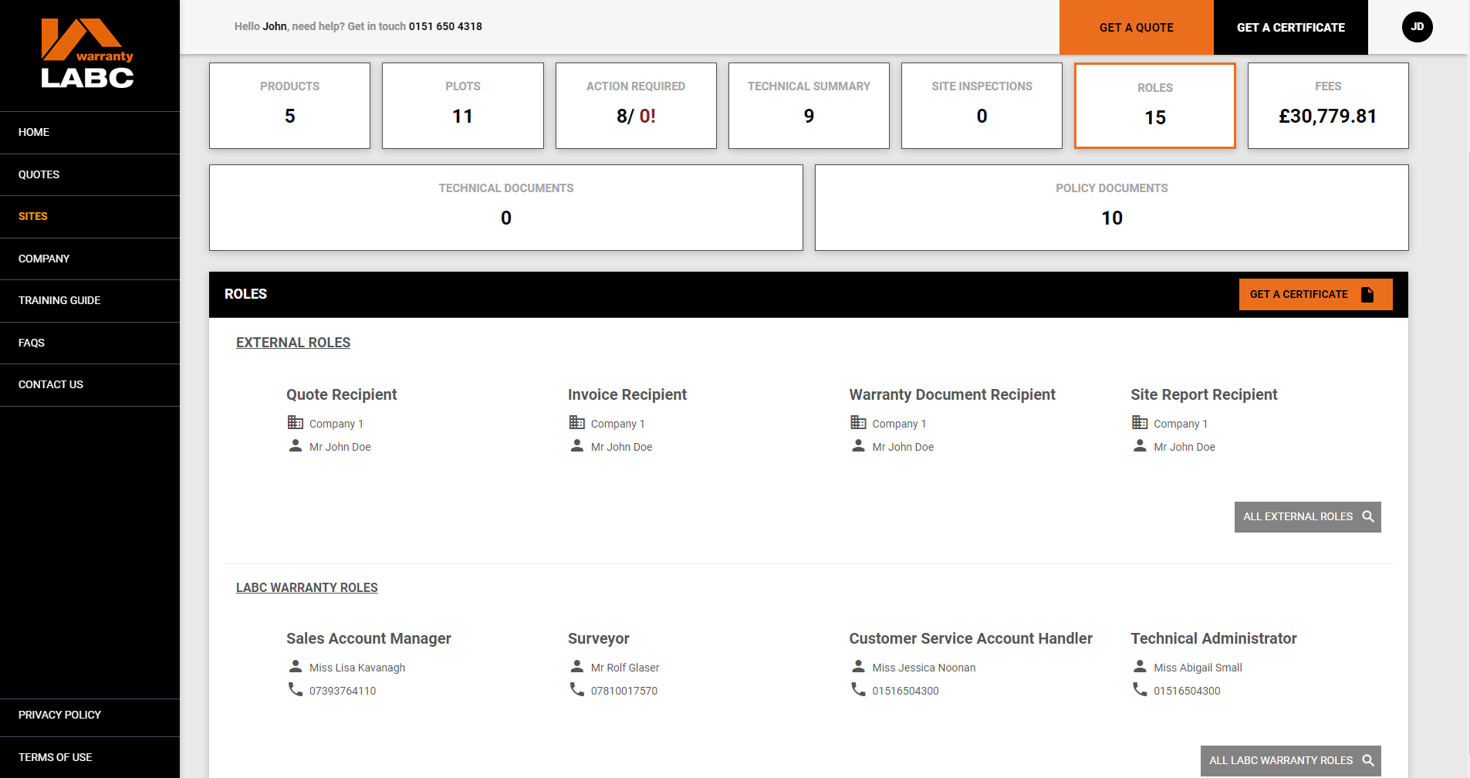Open Contact Us in the sidebar
This screenshot has height=778, width=1470.
tap(90, 384)
